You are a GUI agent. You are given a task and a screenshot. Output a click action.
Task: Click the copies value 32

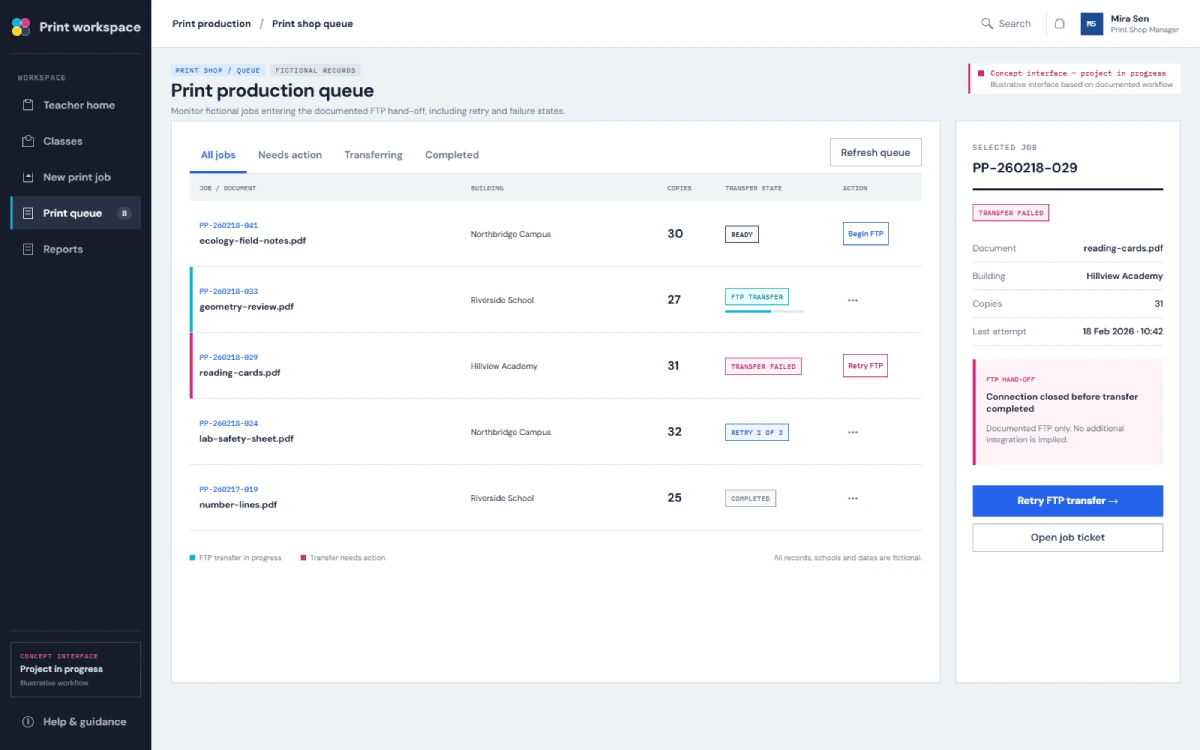674,432
